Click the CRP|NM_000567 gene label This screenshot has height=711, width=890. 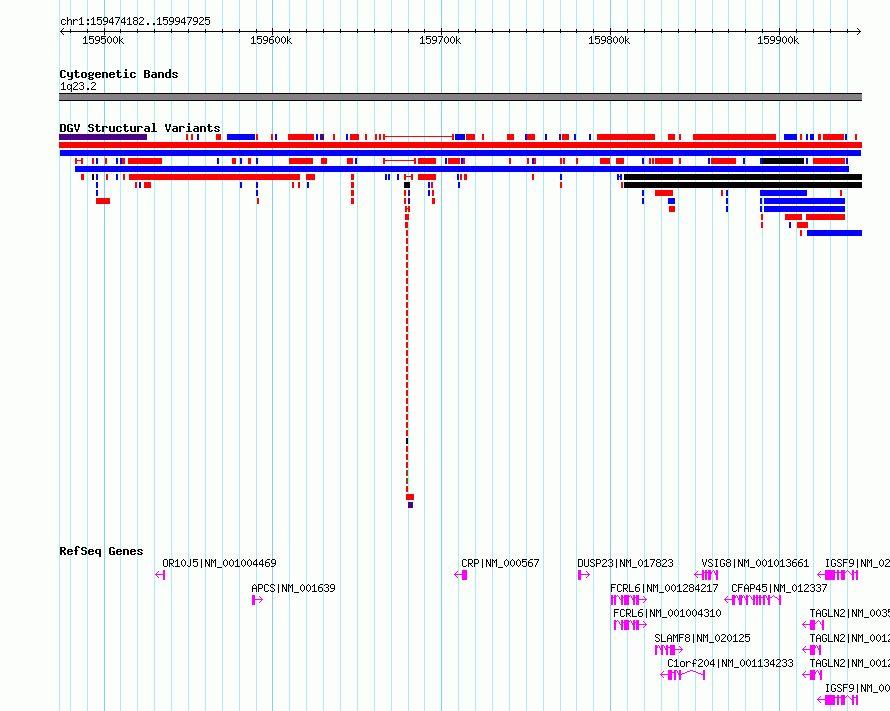click(x=500, y=563)
